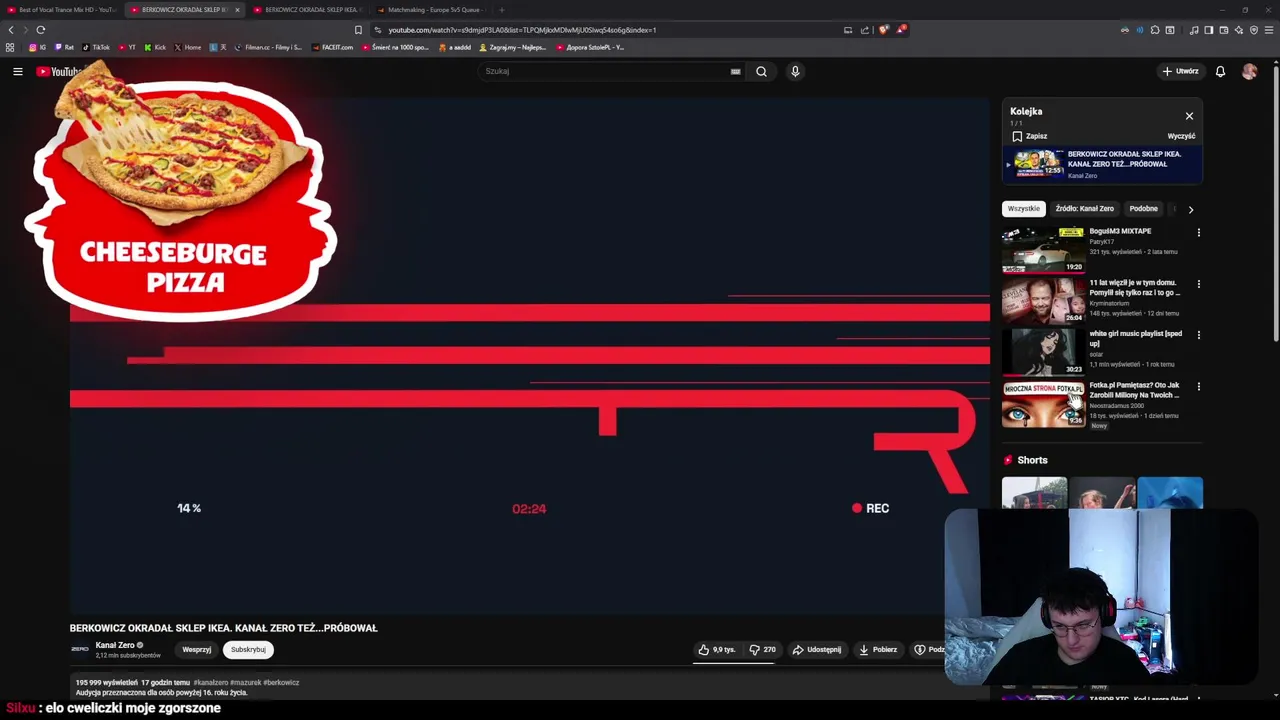
Task: Open the IG bookmark
Action: tap(37, 47)
